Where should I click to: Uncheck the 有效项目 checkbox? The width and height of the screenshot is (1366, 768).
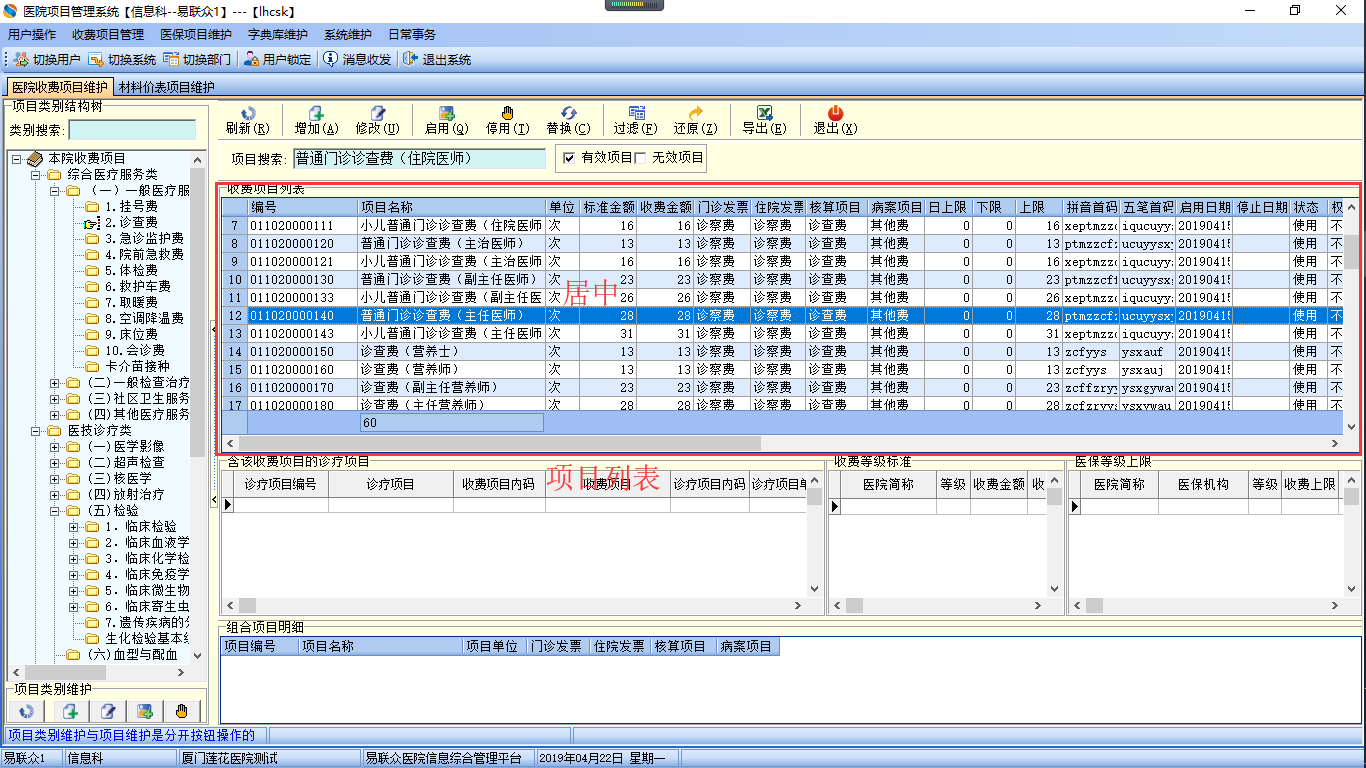pyautogui.click(x=569, y=158)
